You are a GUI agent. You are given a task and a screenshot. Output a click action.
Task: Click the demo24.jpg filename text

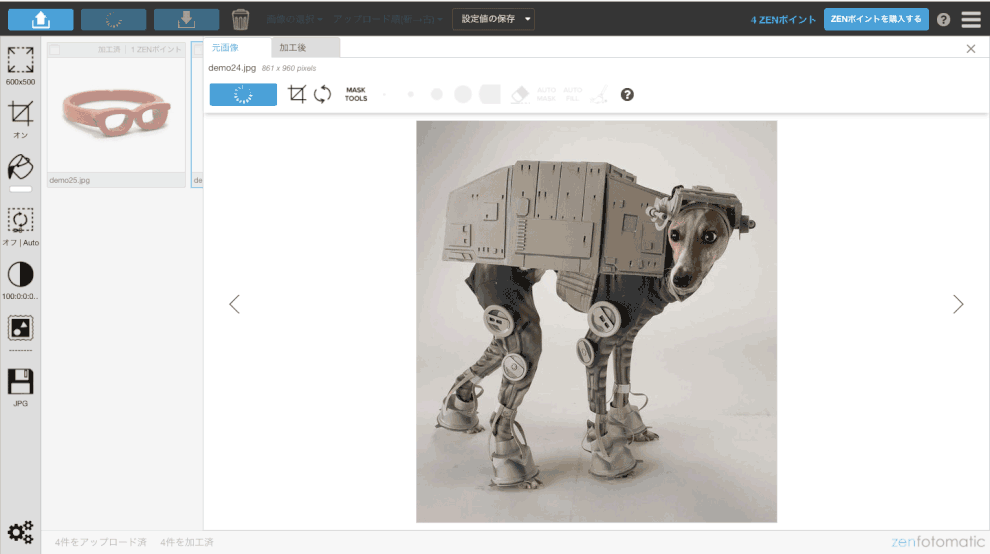pyautogui.click(x=232, y=68)
